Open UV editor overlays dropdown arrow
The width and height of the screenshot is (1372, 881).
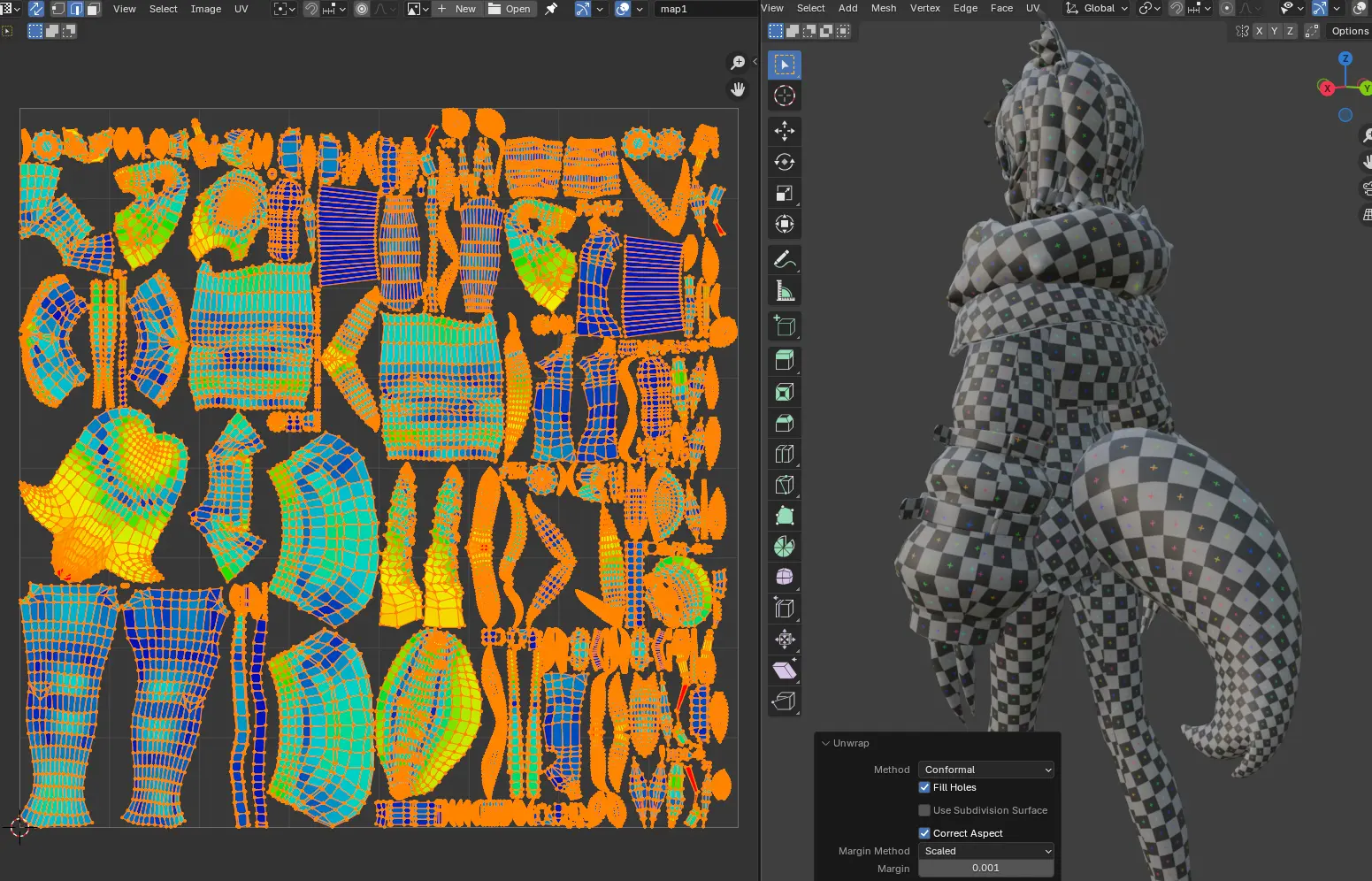pos(640,9)
